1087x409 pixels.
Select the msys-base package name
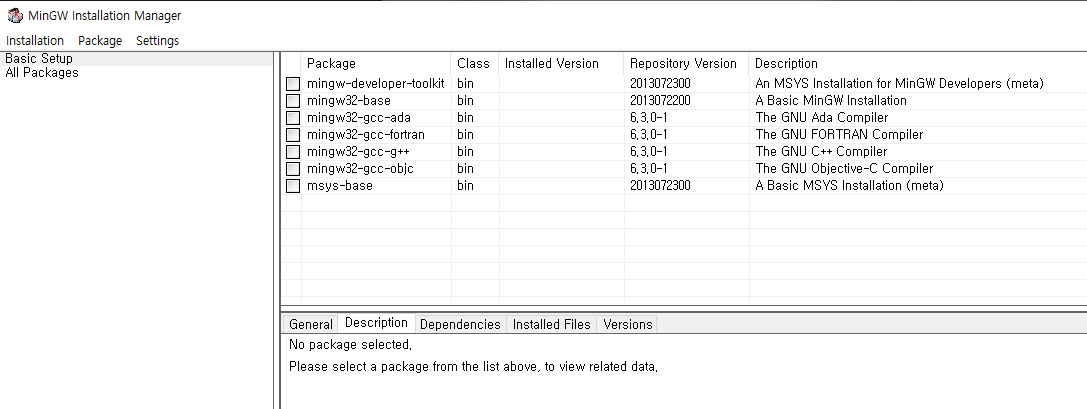(x=340, y=186)
